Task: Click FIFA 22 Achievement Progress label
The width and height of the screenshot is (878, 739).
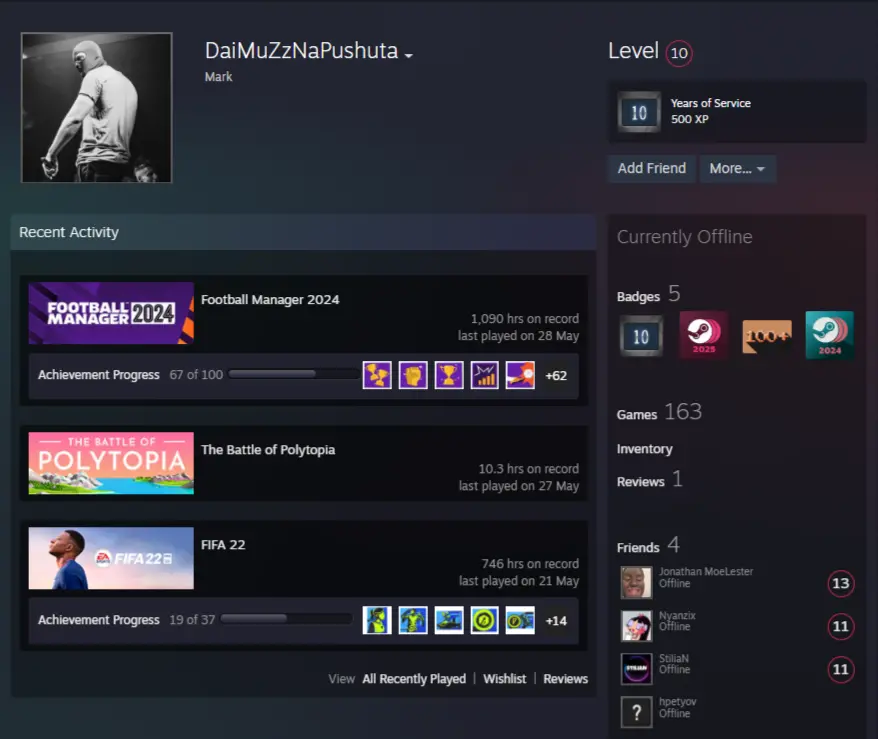Action: coord(99,620)
